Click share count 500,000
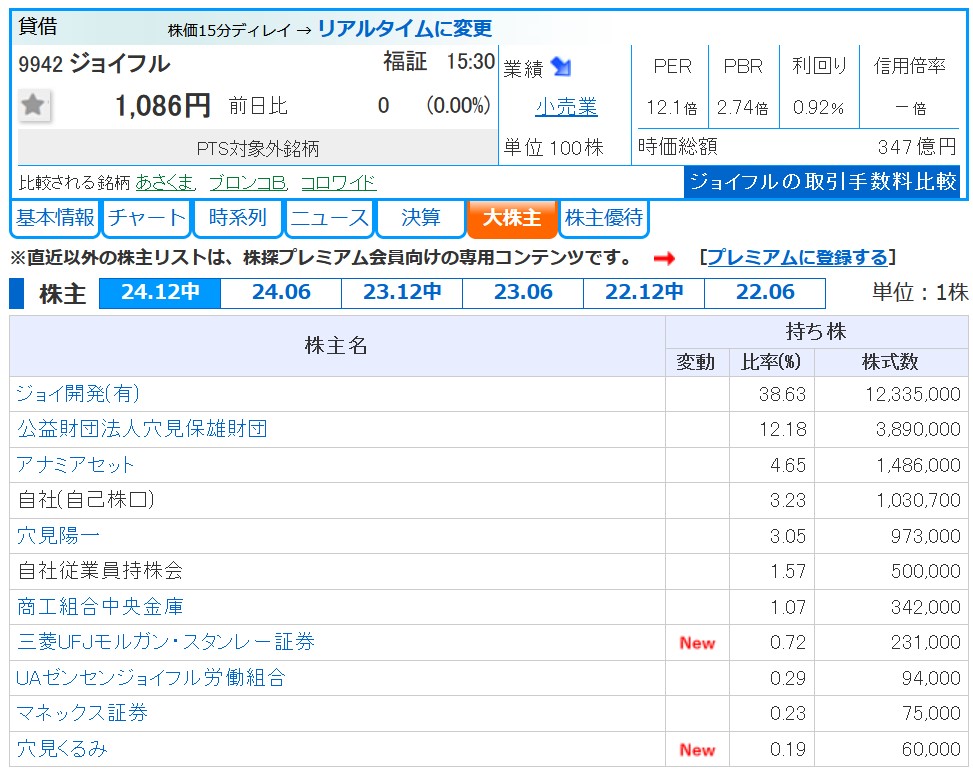Screen dimensions: 973x777 click(925, 572)
